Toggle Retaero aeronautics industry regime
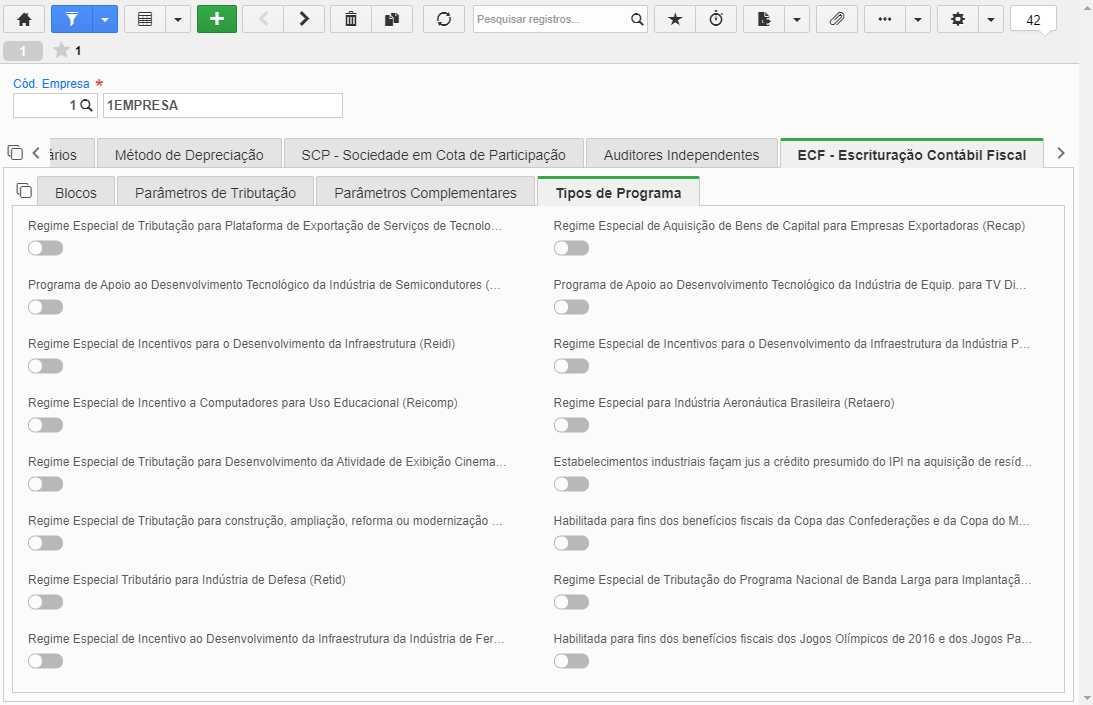Screen dimensions: 1093x705 [x=571, y=425]
